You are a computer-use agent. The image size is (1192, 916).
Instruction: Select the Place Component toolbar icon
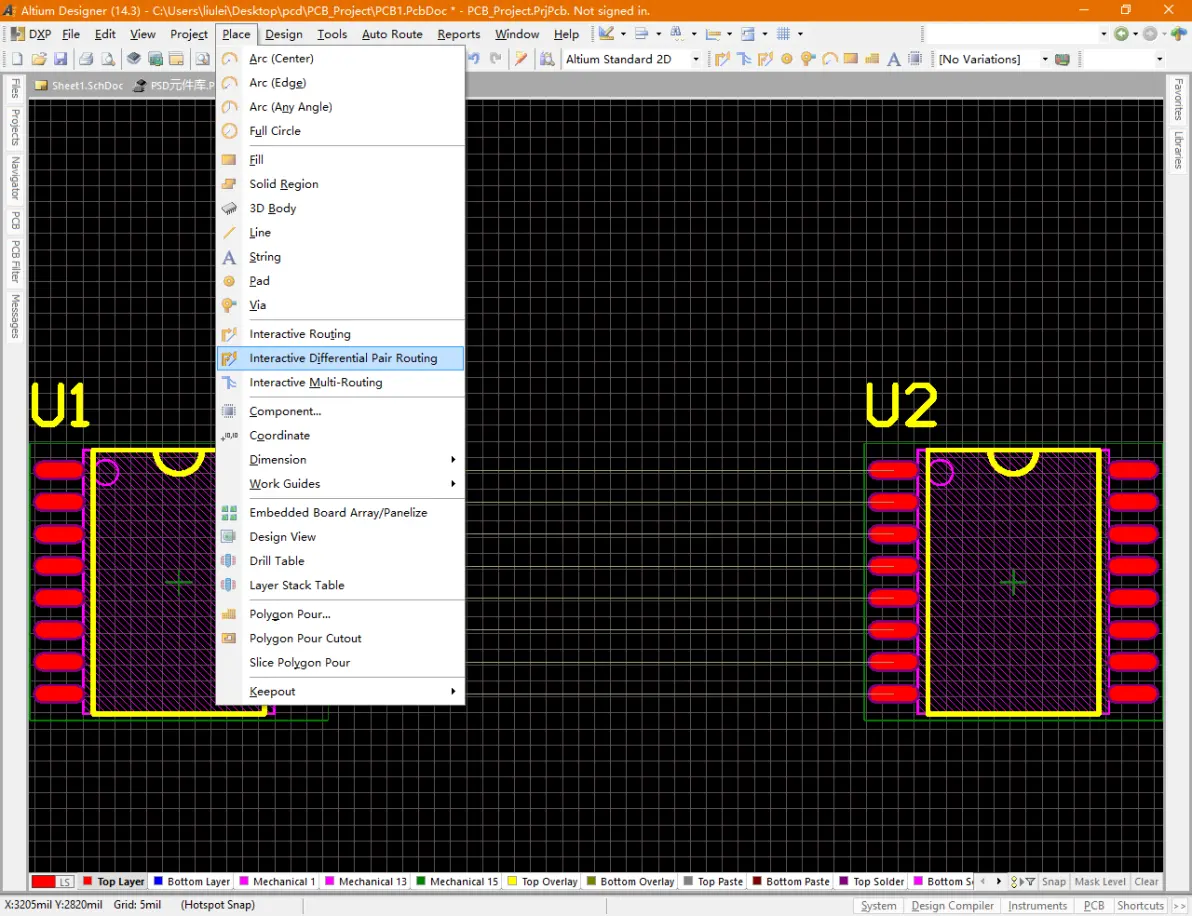[915, 59]
